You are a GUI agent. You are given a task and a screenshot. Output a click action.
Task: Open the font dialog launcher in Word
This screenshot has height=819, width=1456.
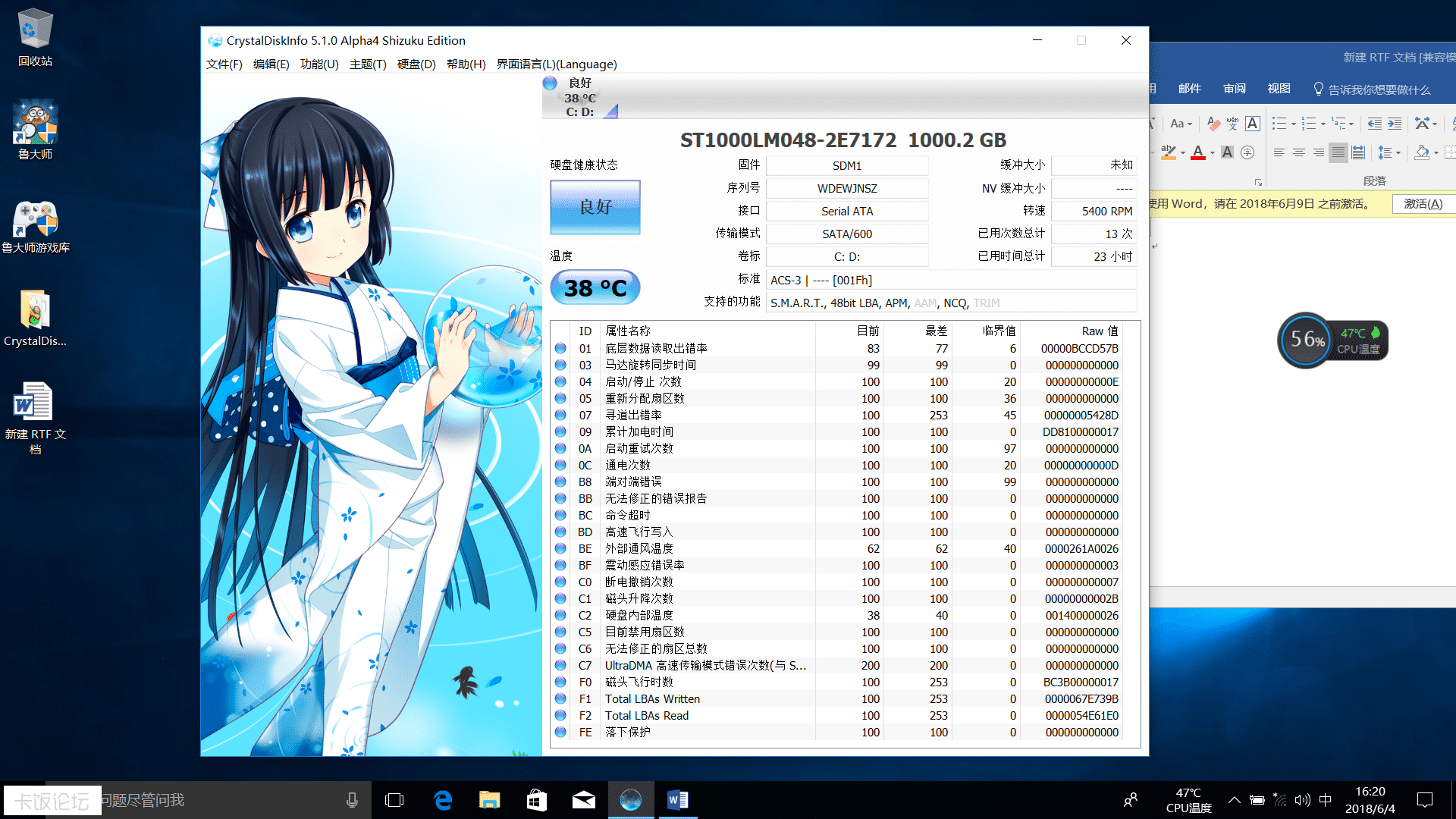pos(1258,182)
